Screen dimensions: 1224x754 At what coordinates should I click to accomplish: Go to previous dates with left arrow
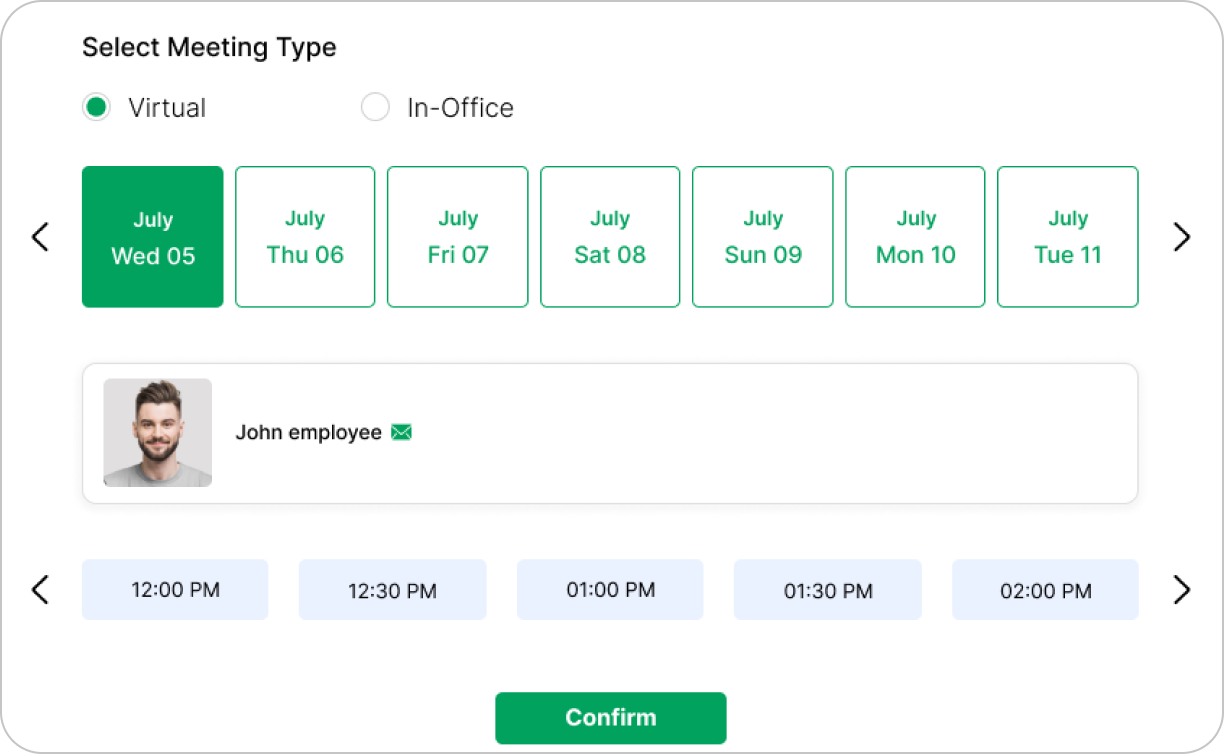pyautogui.click(x=40, y=237)
